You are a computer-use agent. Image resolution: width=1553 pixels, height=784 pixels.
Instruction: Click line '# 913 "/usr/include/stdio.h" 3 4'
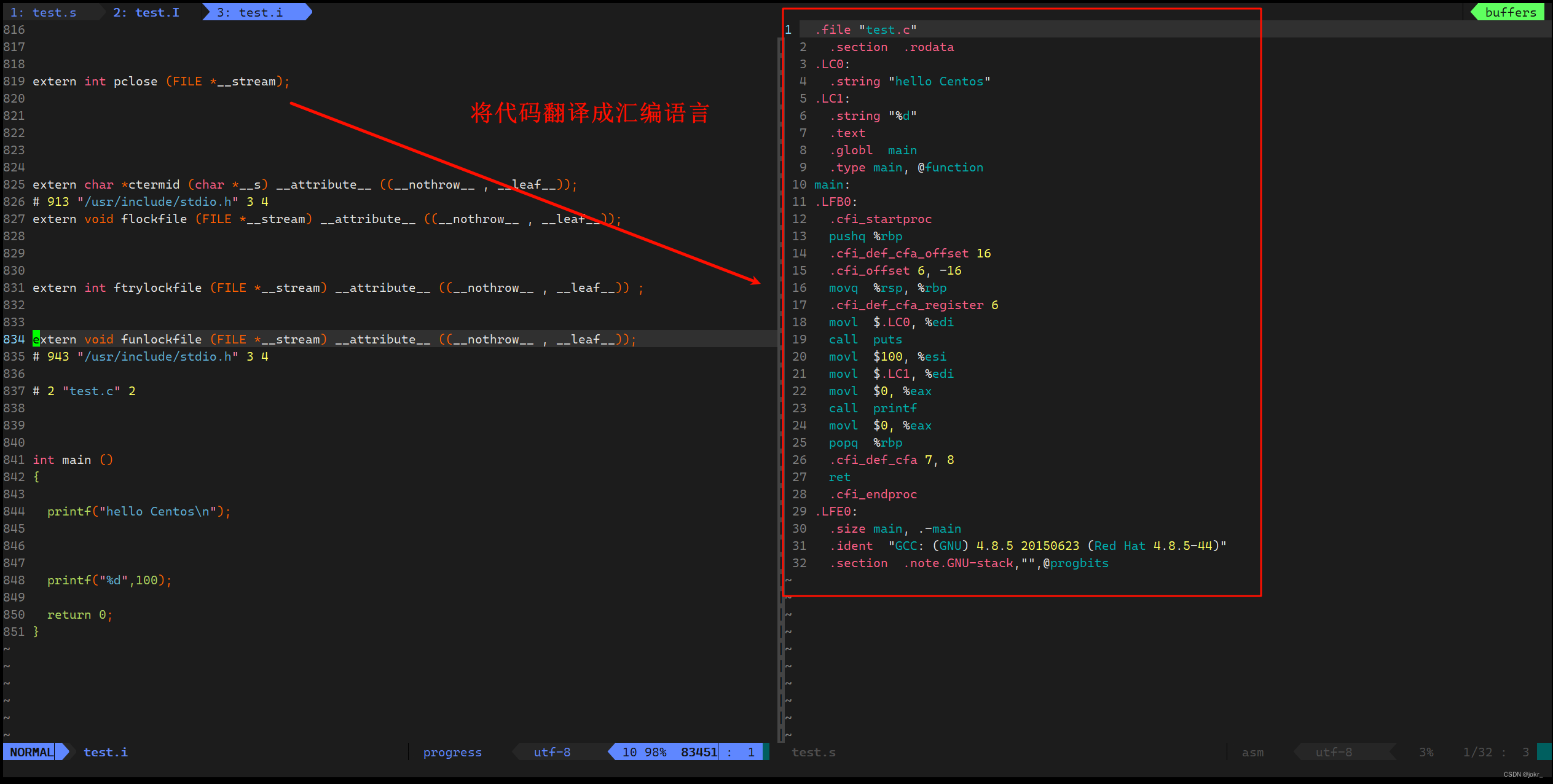coord(151,202)
